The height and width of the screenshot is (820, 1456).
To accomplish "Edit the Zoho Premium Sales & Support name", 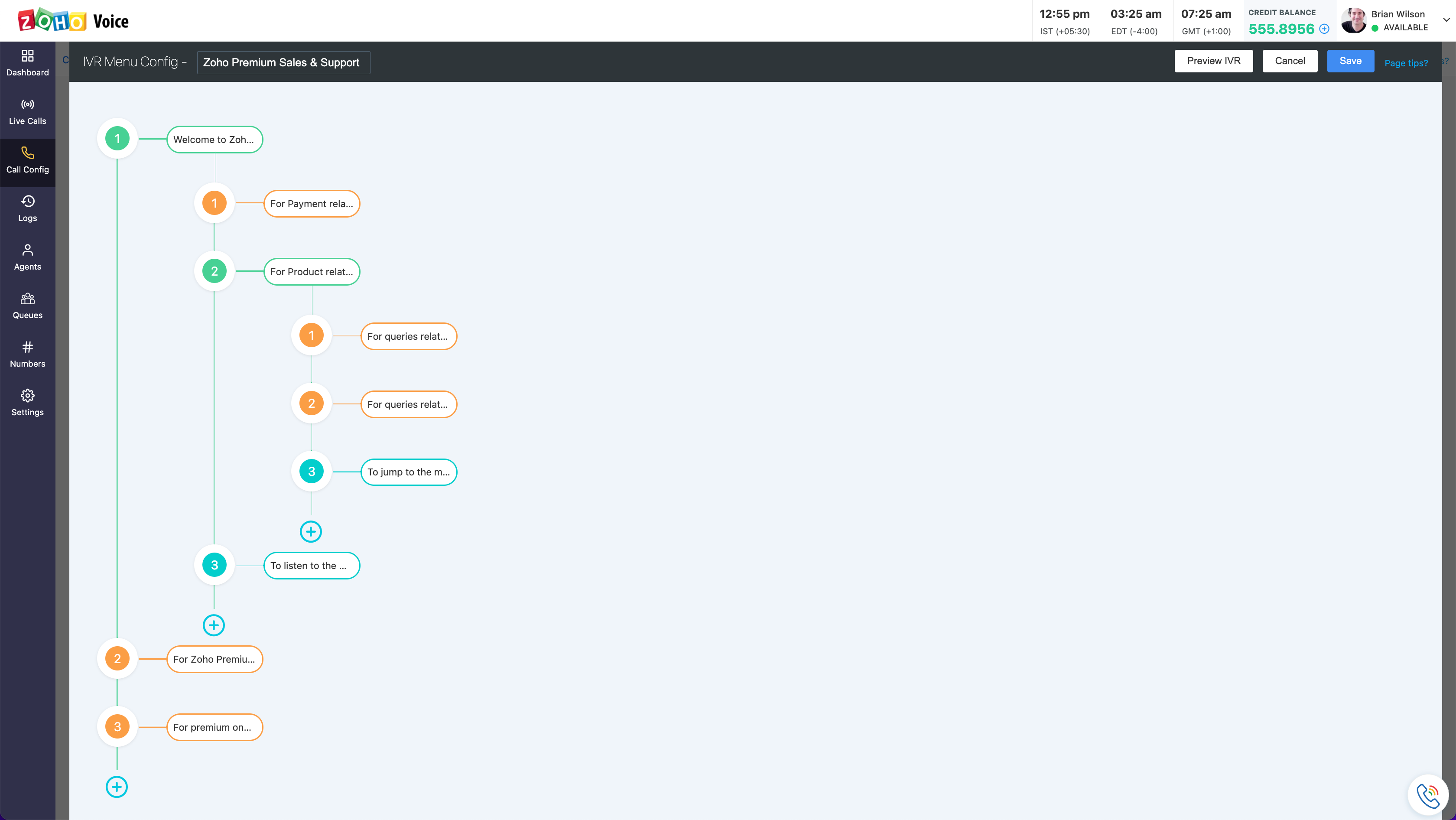I will tap(283, 62).
